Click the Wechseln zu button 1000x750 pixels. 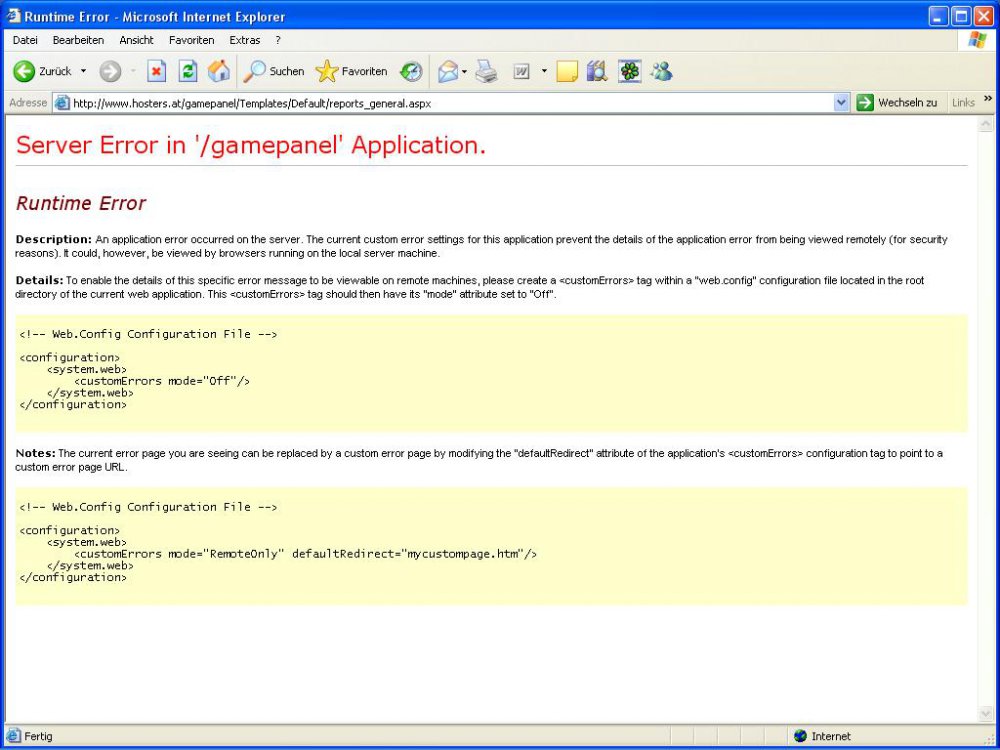pos(897,103)
